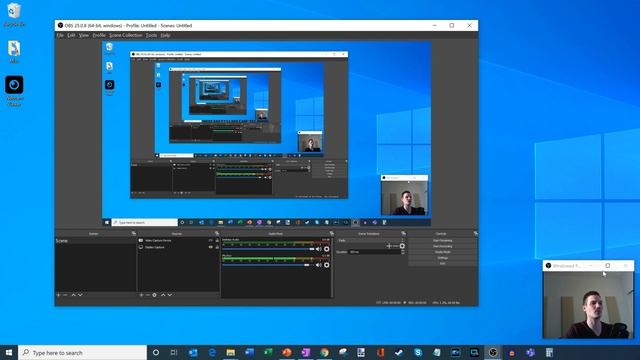Open the Webcam Viewer desktop shortcut
The image size is (640, 360).
pyautogui.click(x=14, y=91)
